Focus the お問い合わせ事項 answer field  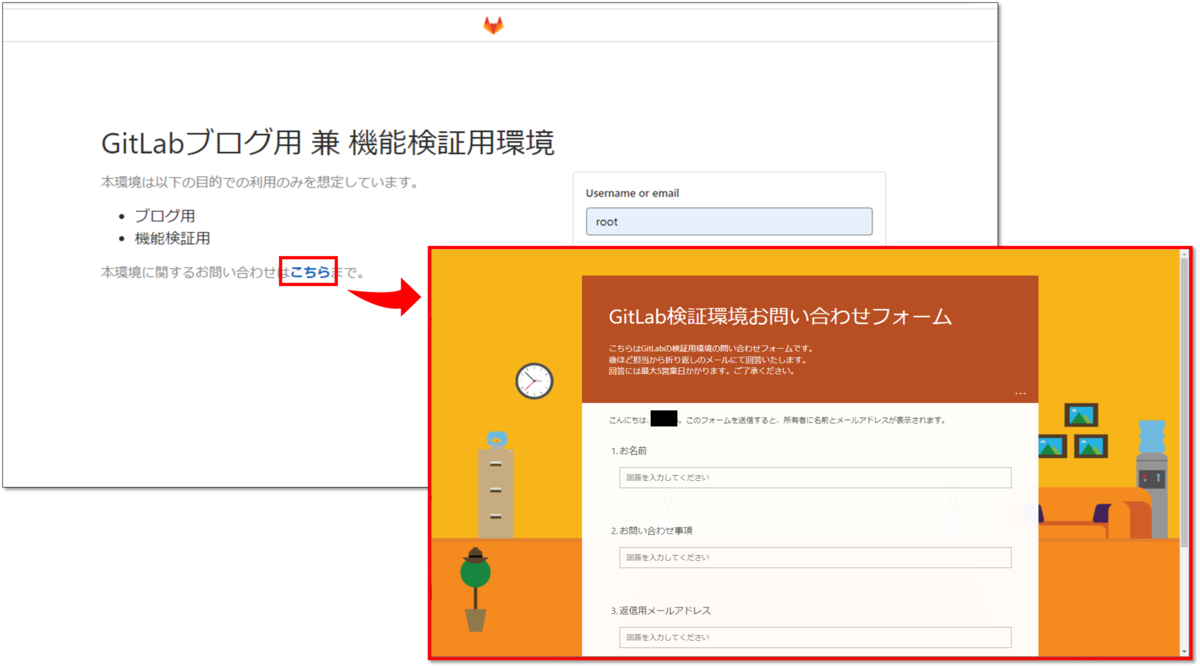[815, 557]
